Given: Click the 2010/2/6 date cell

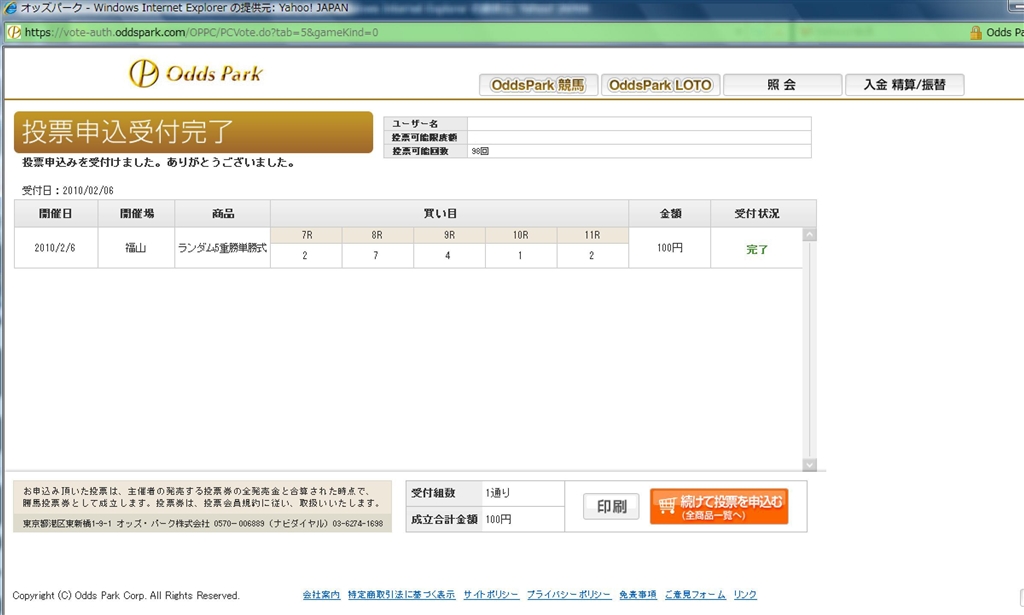Looking at the screenshot, I should tap(55, 248).
